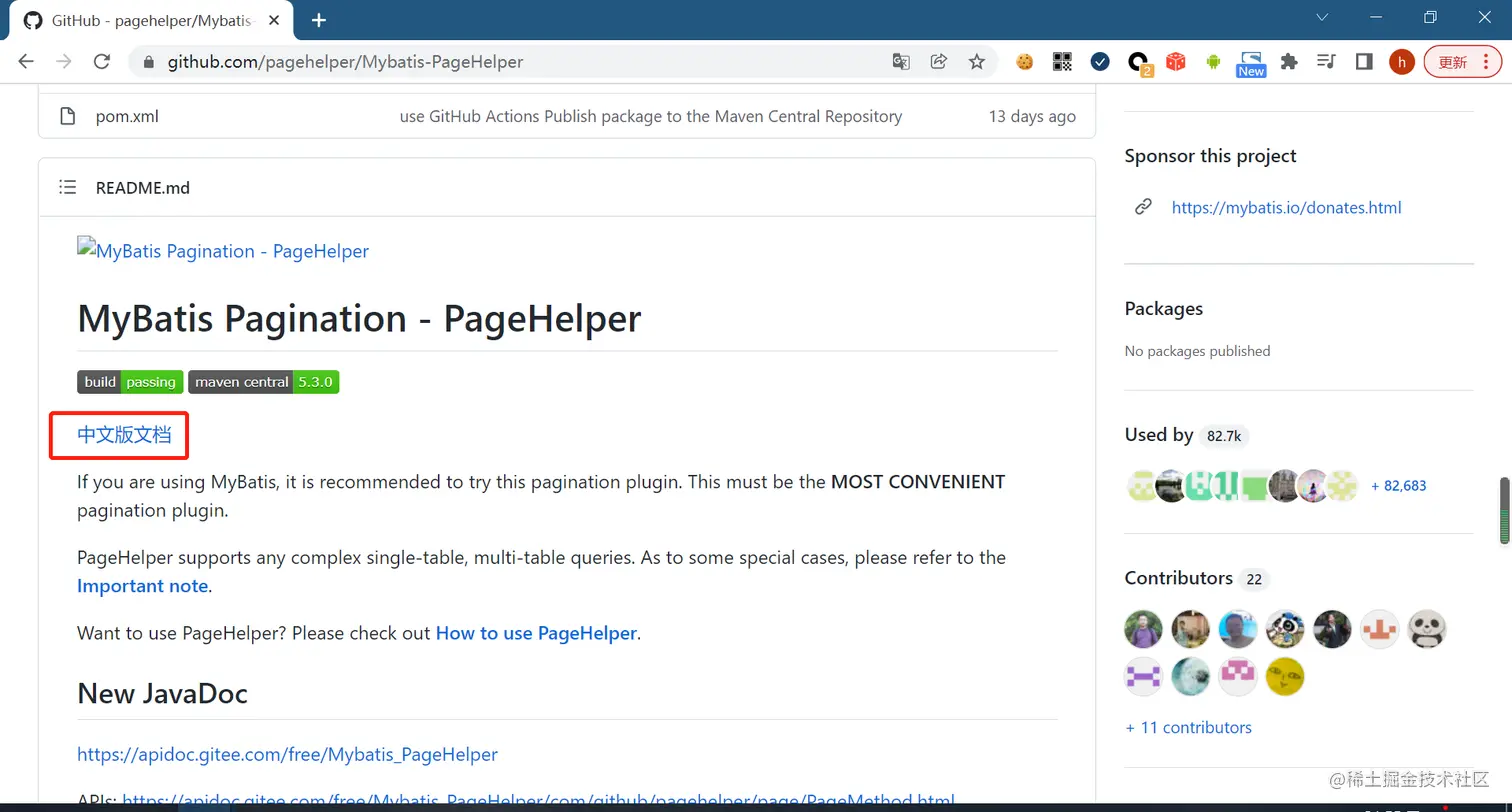
Task: Open the cookie extension
Action: (x=1024, y=62)
